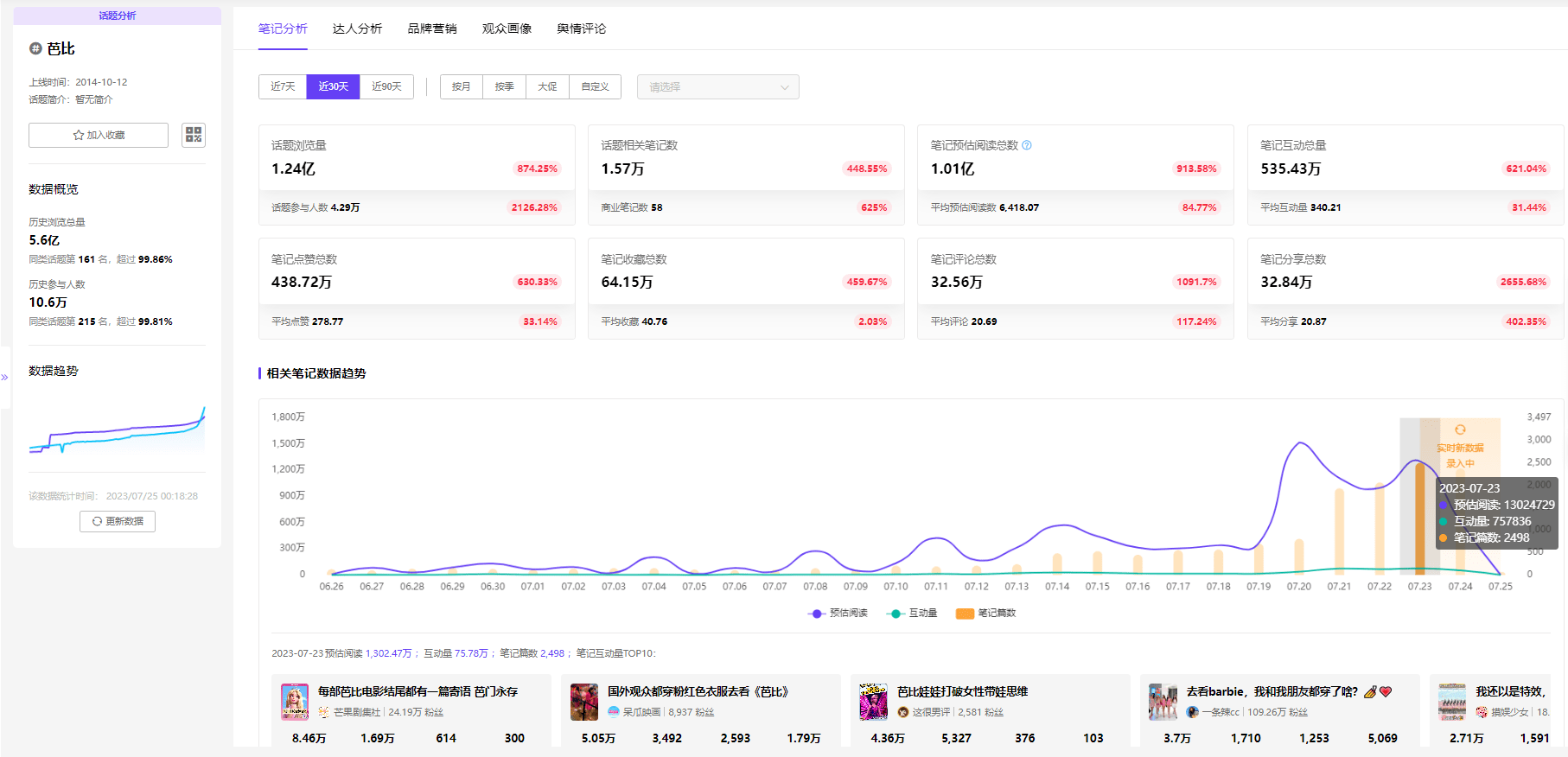The width and height of the screenshot is (1568, 757).
Task: Click the 07.20 date on chart axis
Action: click(1298, 587)
